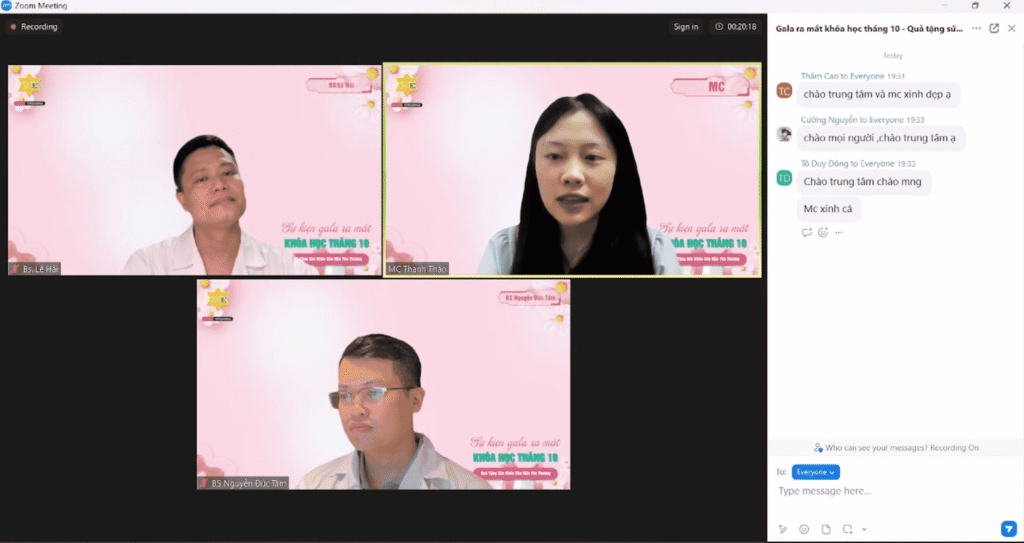Click the file attachment icon in chat
1024x543 pixels.
(826, 529)
